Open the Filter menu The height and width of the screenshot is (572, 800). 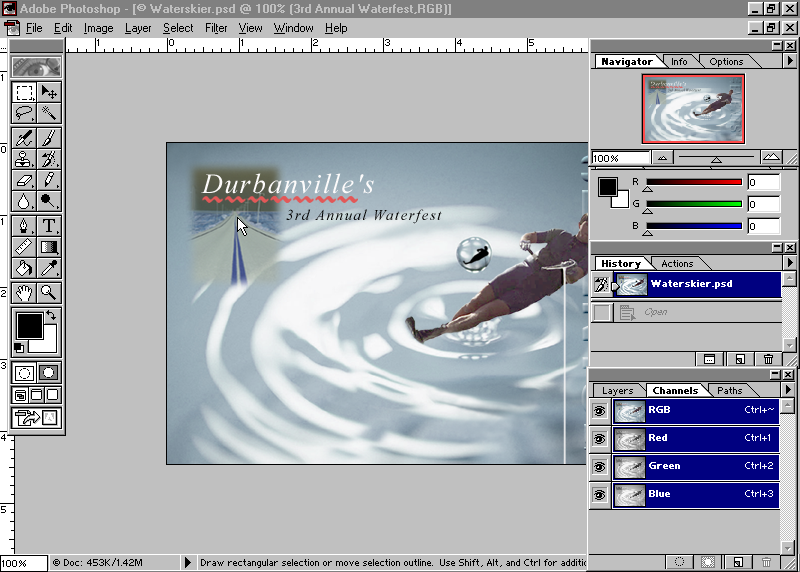(216, 28)
